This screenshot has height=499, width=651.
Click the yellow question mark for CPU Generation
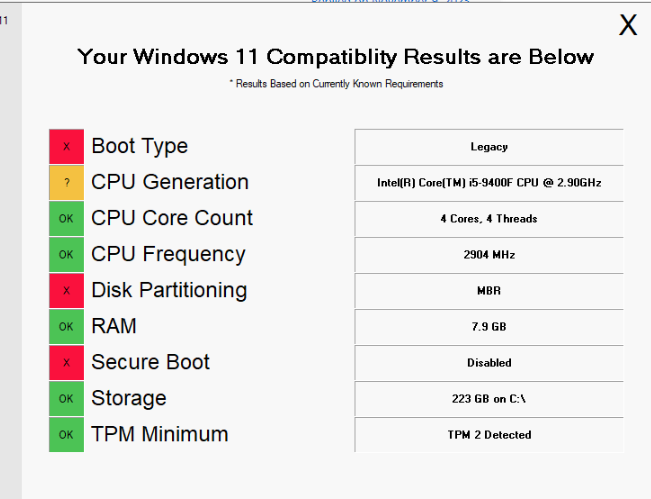point(66,183)
